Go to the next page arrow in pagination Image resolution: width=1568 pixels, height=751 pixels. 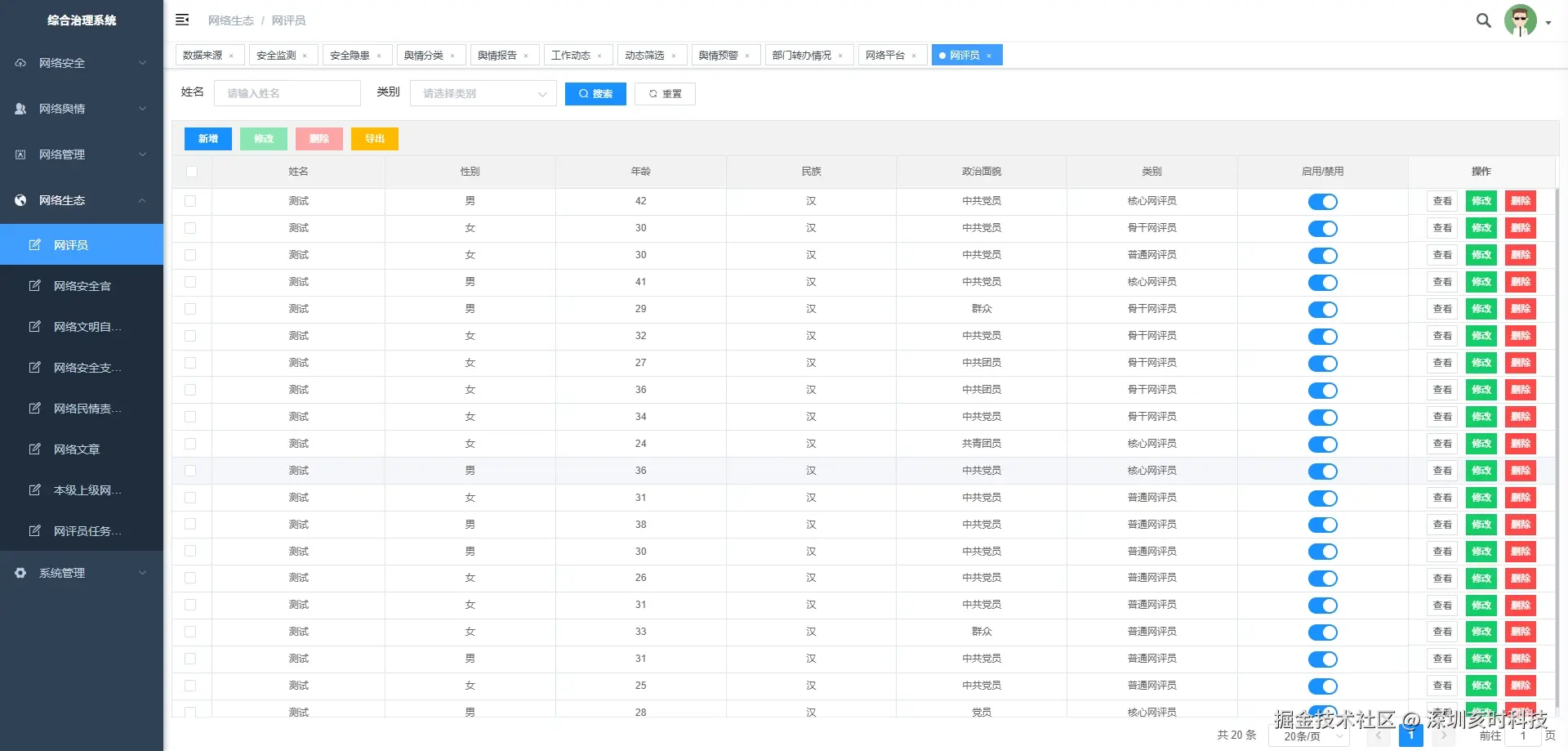tap(1443, 735)
